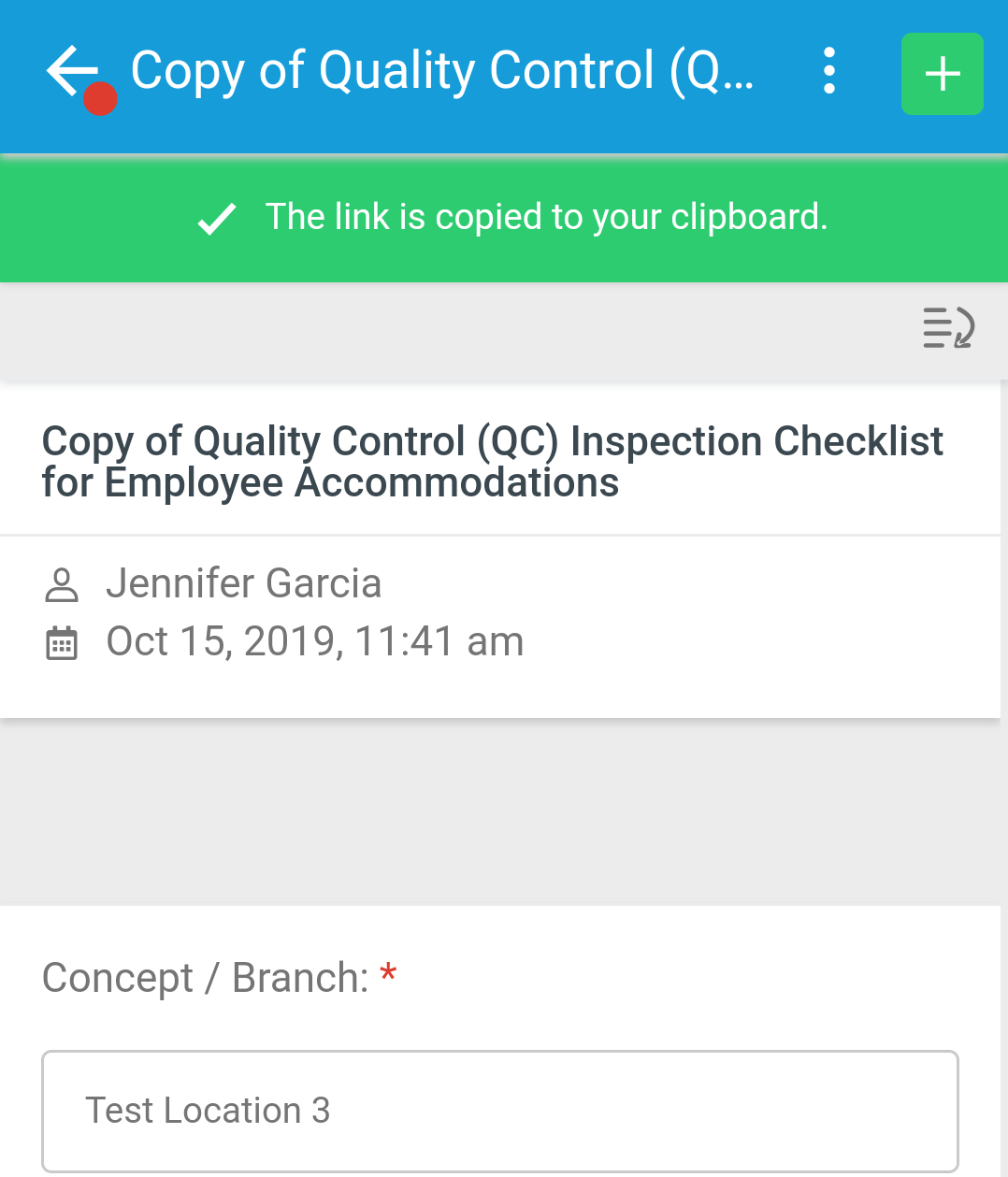The height and width of the screenshot is (1177, 1008).
Task: Open the three-dot overflow menu
Action: point(829,71)
